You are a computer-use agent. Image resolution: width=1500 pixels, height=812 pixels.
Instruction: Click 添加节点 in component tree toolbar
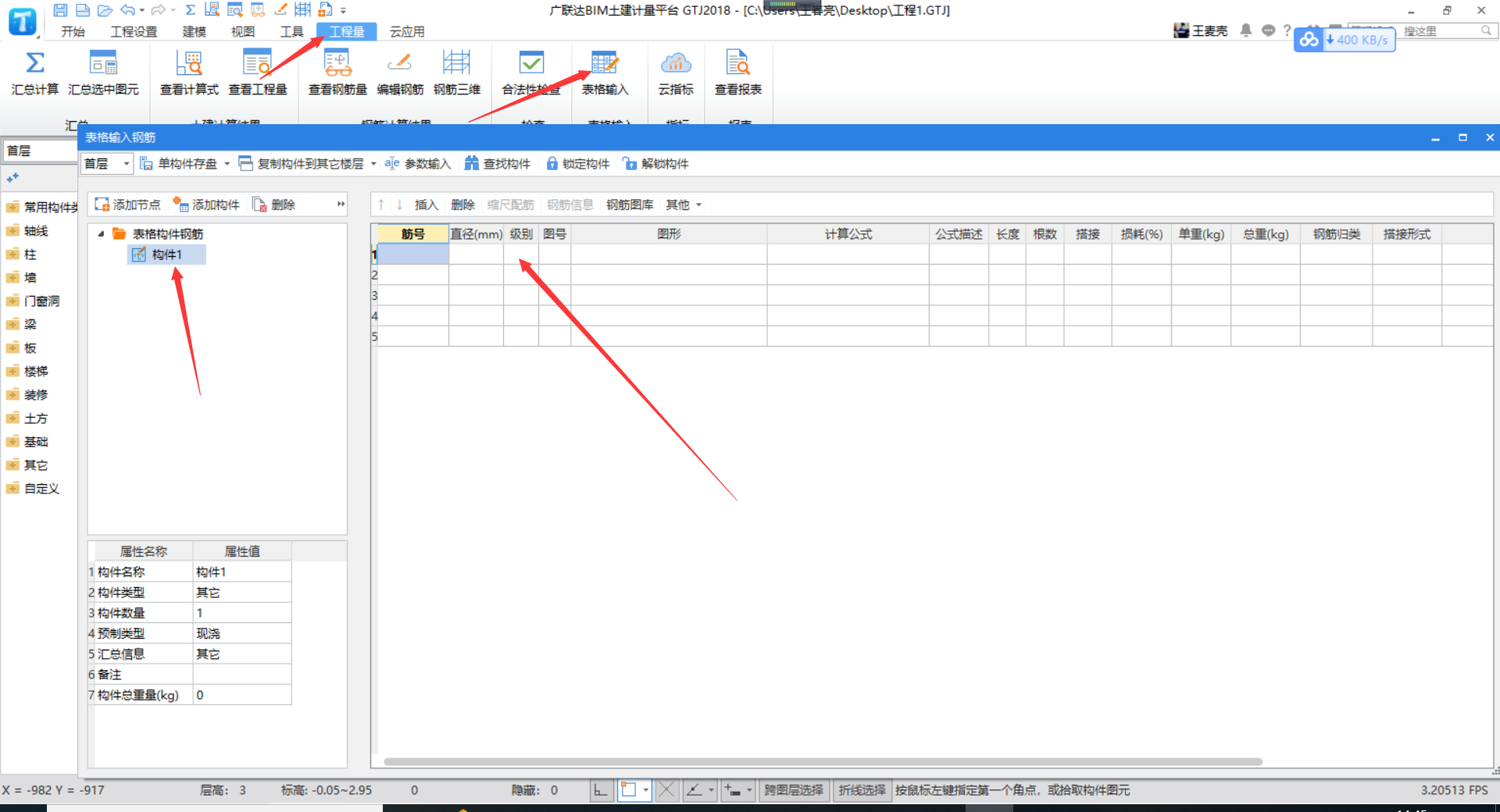click(127, 205)
